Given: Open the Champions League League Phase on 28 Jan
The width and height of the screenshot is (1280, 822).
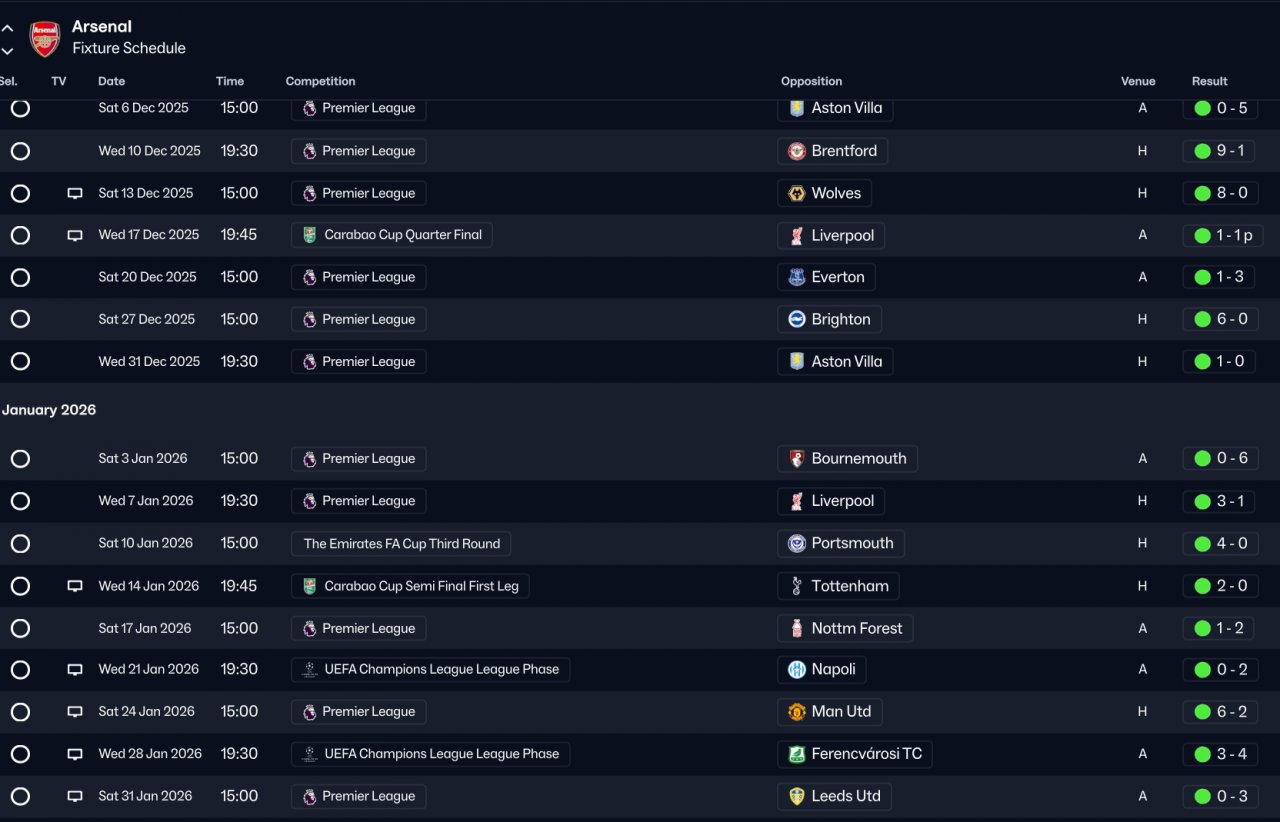Looking at the screenshot, I should click(x=430, y=754).
